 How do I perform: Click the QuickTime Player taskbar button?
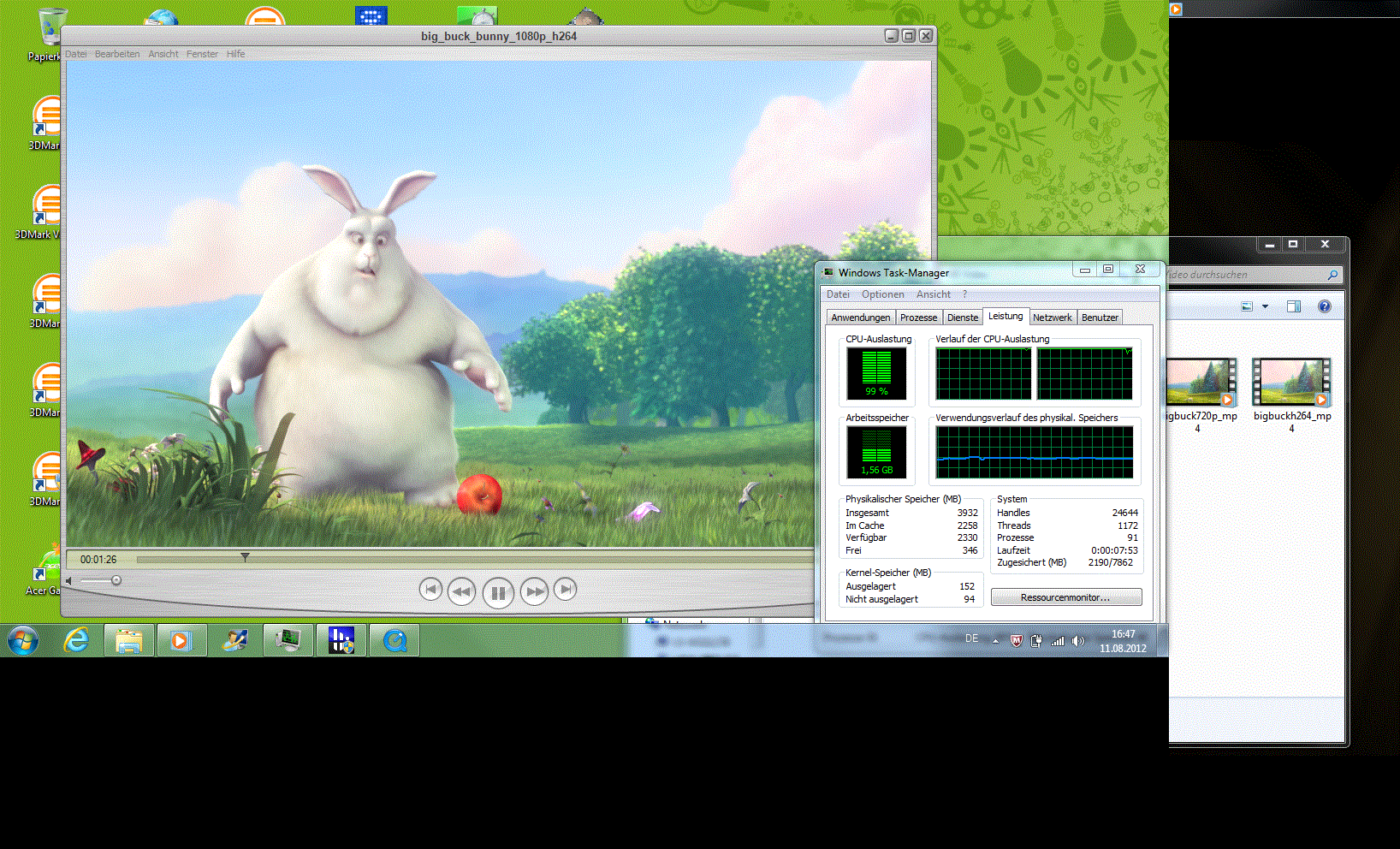click(394, 640)
